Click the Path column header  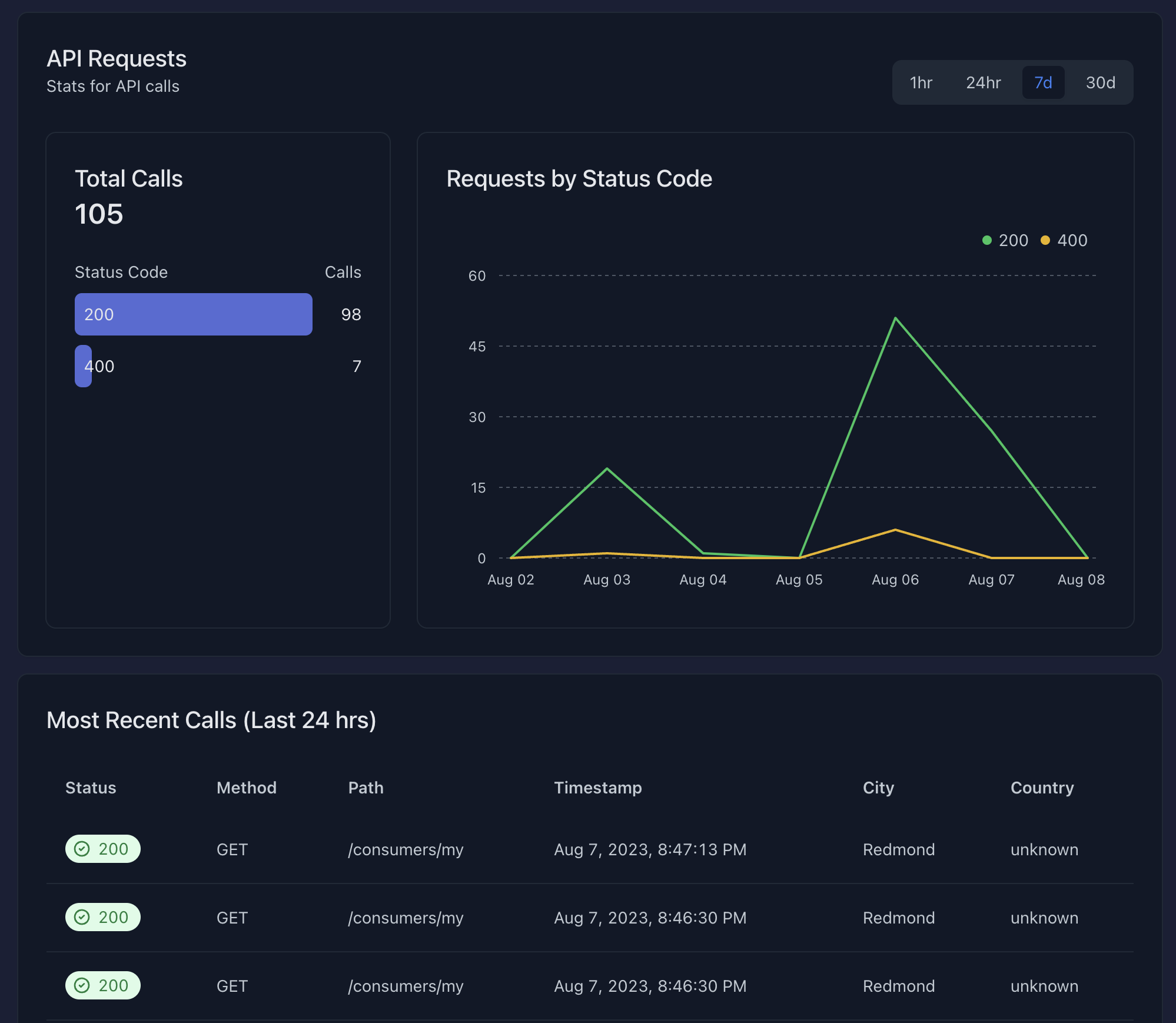pyautogui.click(x=366, y=788)
